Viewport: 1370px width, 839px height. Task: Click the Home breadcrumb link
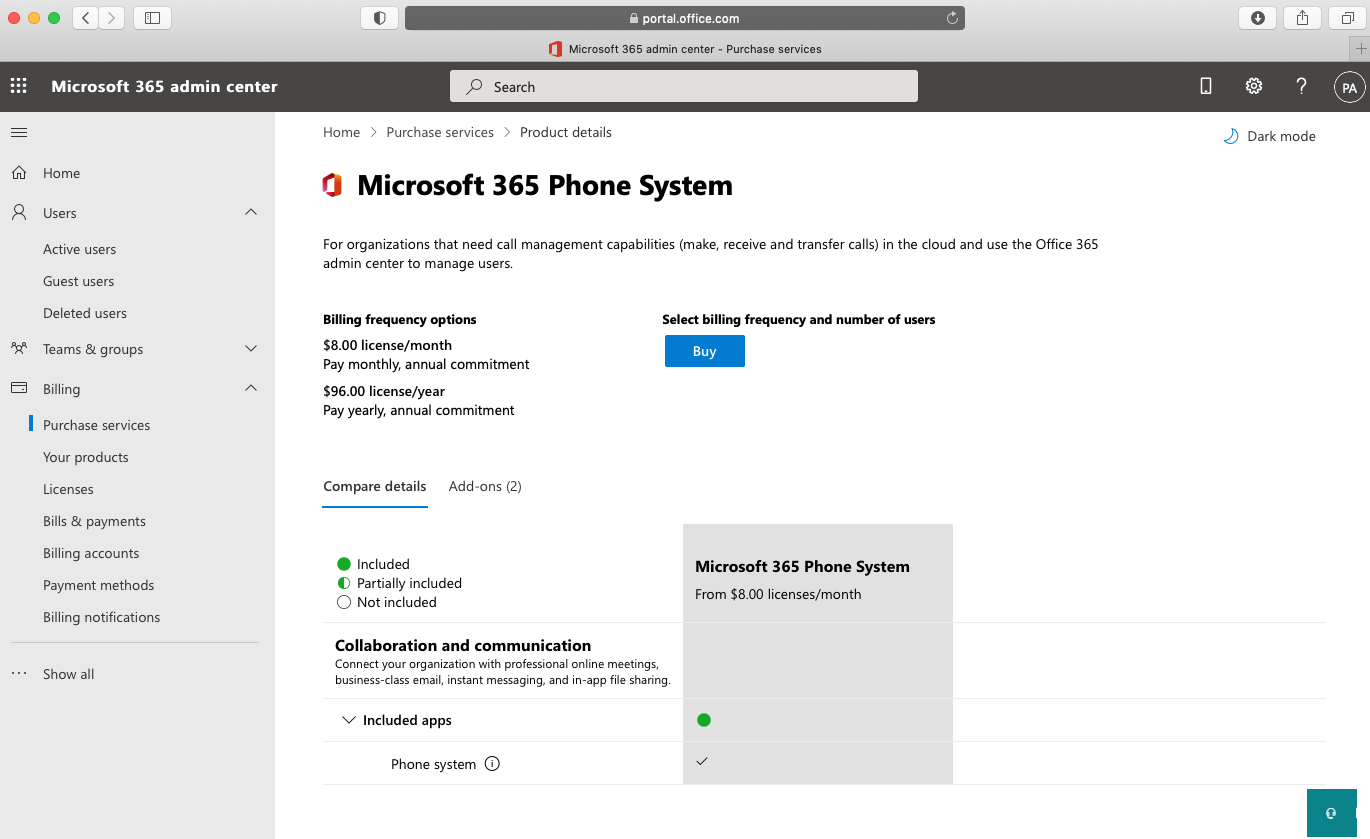[341, 132]
